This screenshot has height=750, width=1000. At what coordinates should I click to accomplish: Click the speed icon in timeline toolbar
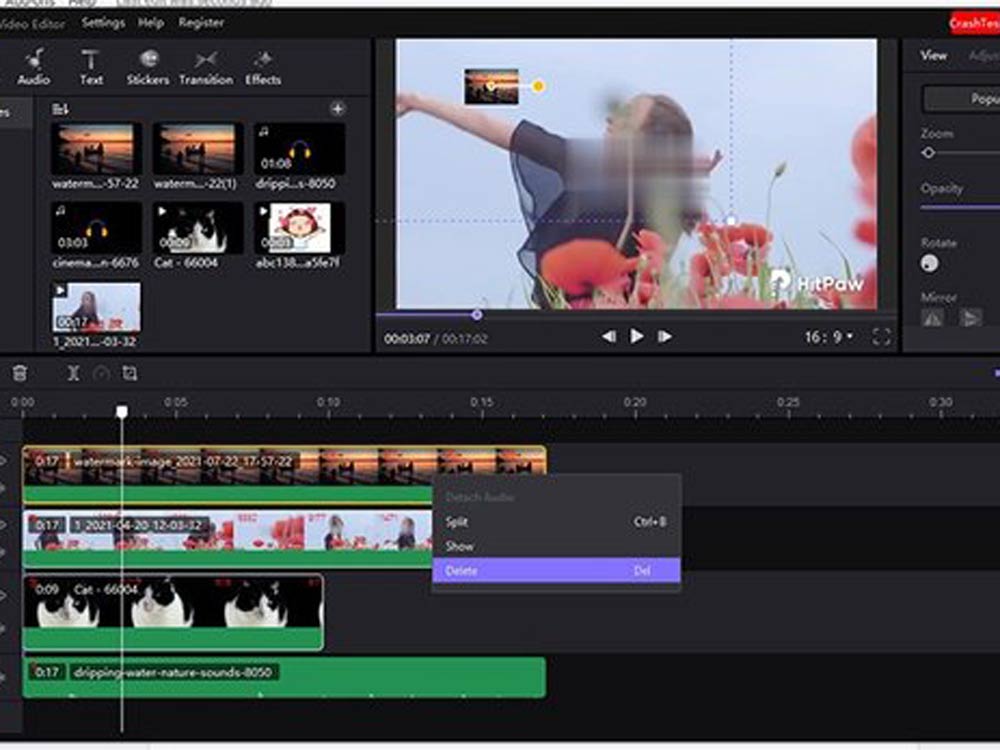click(x=101, y=373)
